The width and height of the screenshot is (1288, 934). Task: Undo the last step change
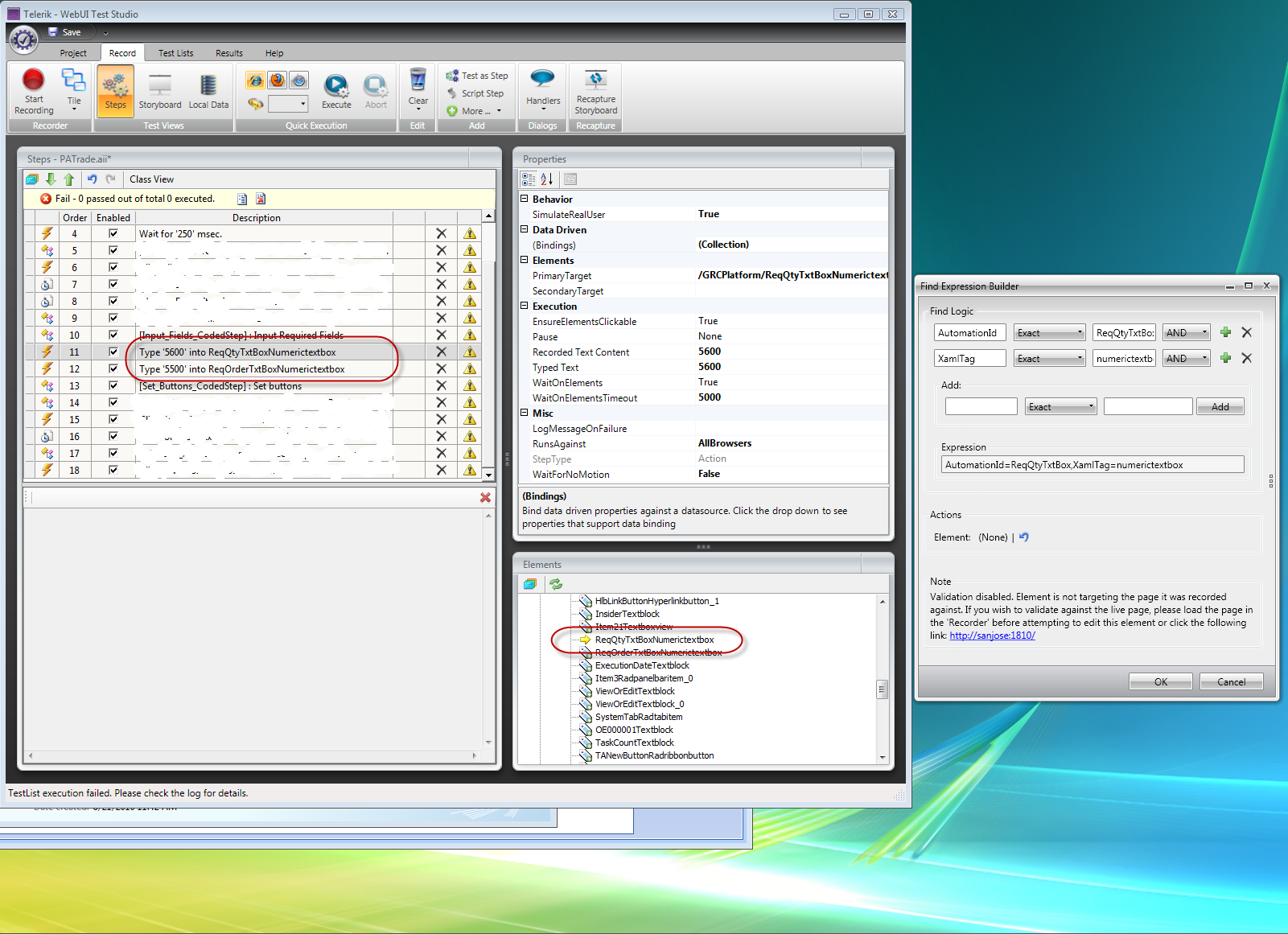pos(92,179)
